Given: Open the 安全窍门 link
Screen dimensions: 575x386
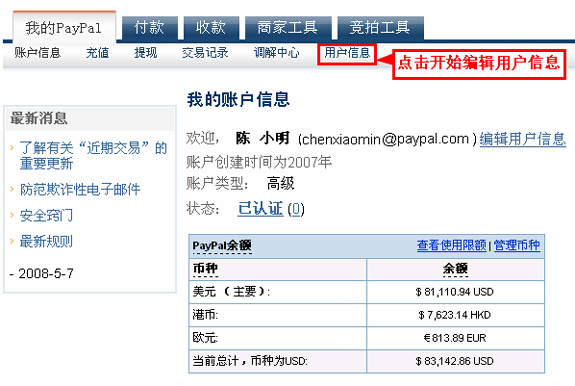Looking at the screenshot, I should click(46, 216).
